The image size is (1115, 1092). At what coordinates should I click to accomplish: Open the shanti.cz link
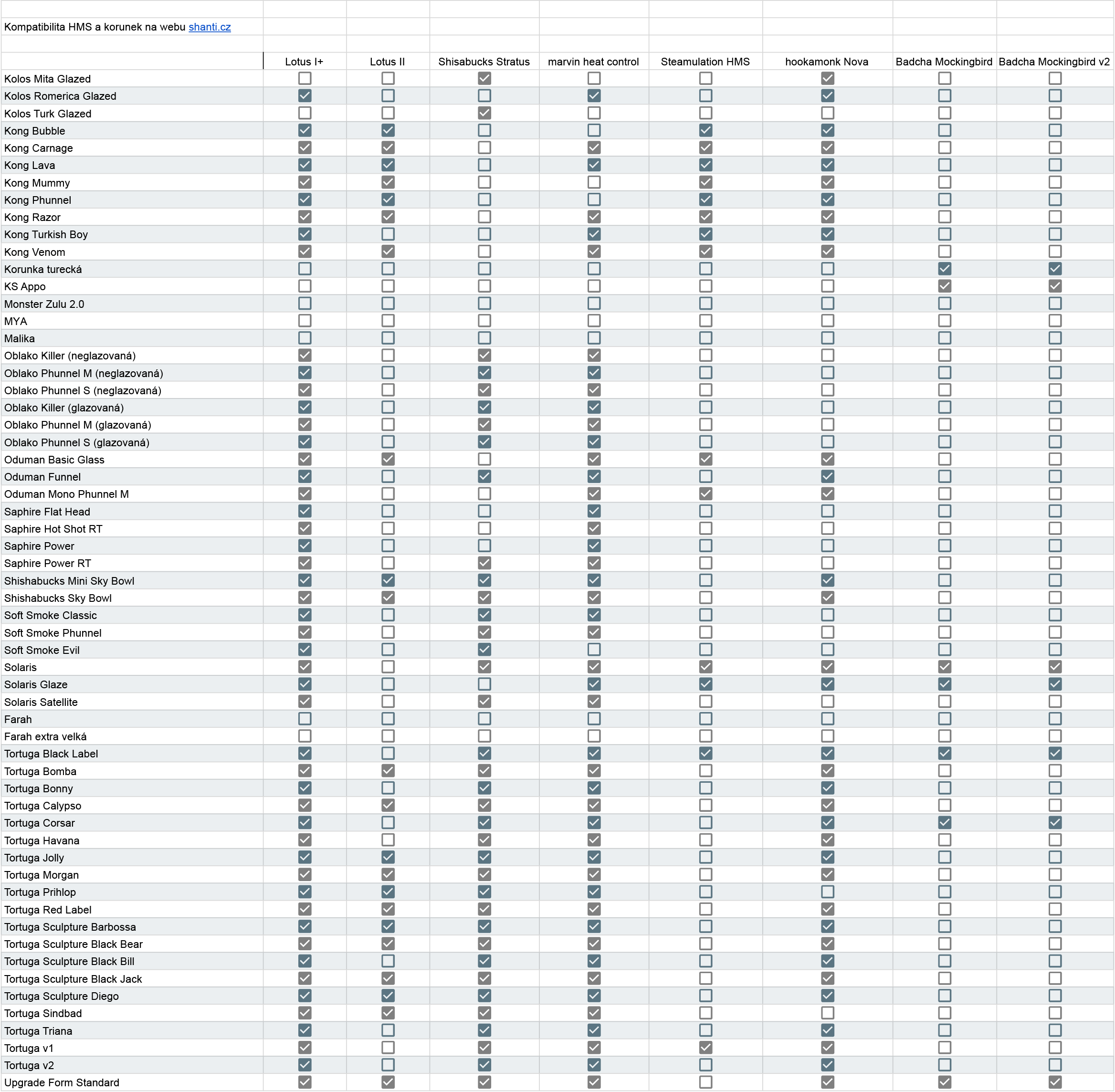click(x=210, y=27)
